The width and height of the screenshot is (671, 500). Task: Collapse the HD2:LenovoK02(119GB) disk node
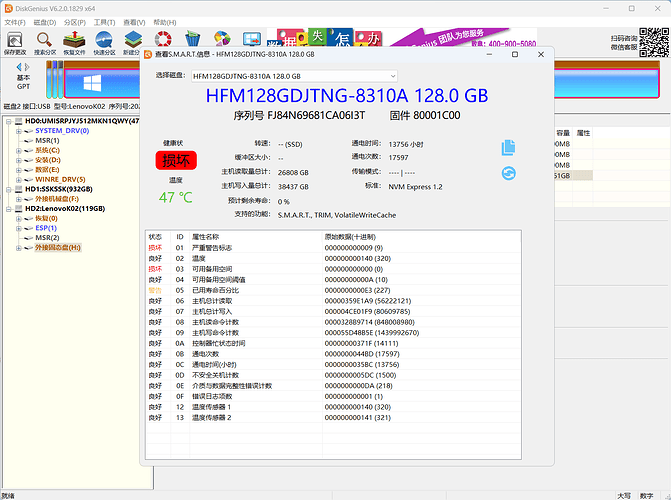(9, 209)
